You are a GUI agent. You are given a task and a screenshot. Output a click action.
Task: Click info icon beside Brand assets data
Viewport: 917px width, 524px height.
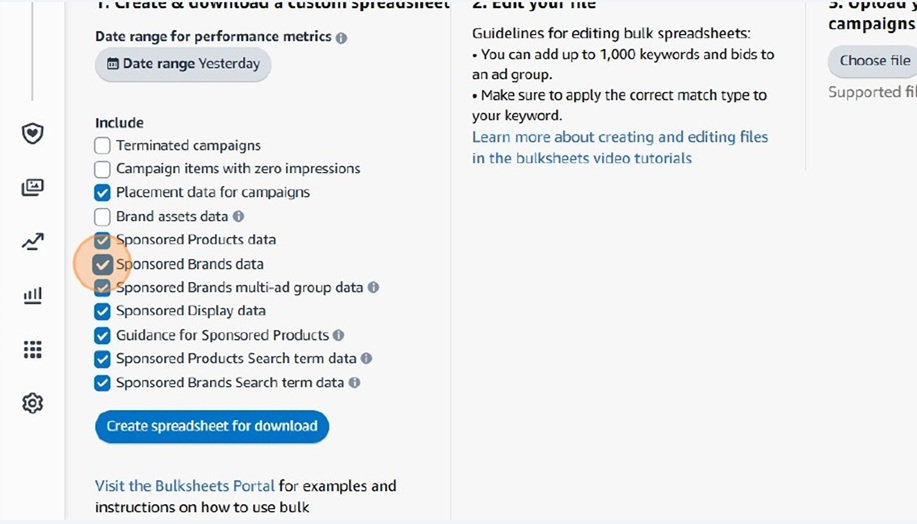click(239, 216)
